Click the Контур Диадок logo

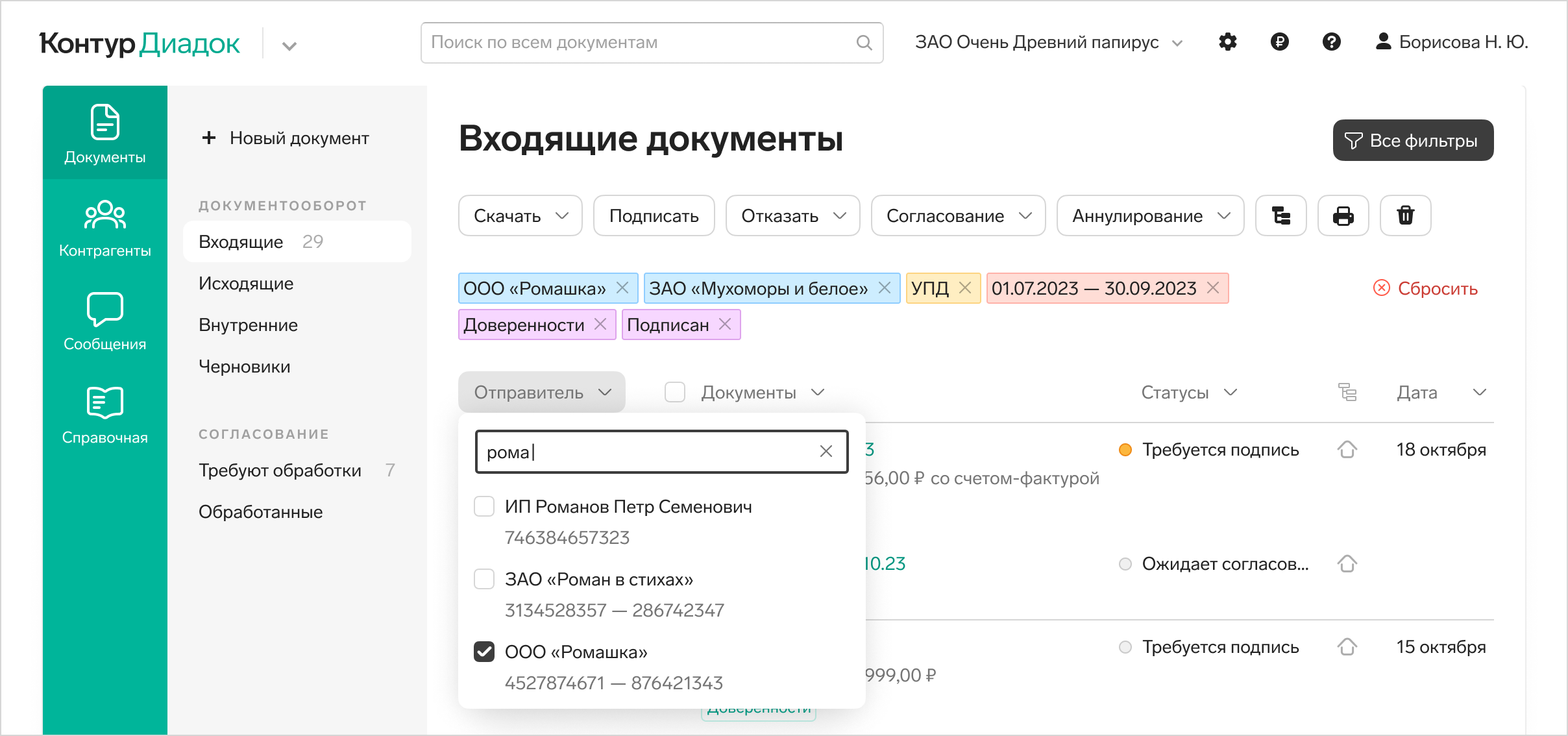tap(139, 43)
